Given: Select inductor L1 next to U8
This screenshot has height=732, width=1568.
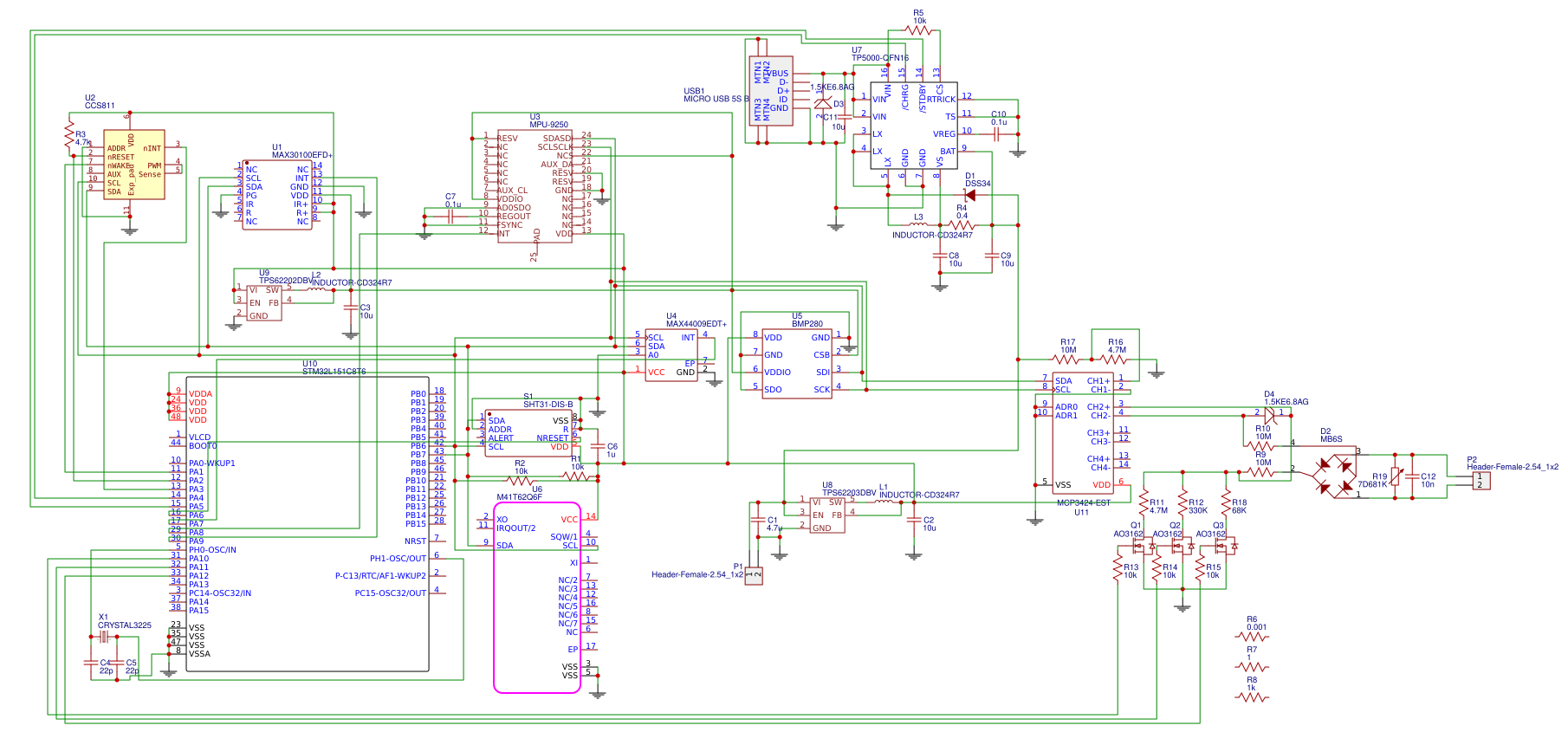Looking at the screenshot, I should 884,502.
